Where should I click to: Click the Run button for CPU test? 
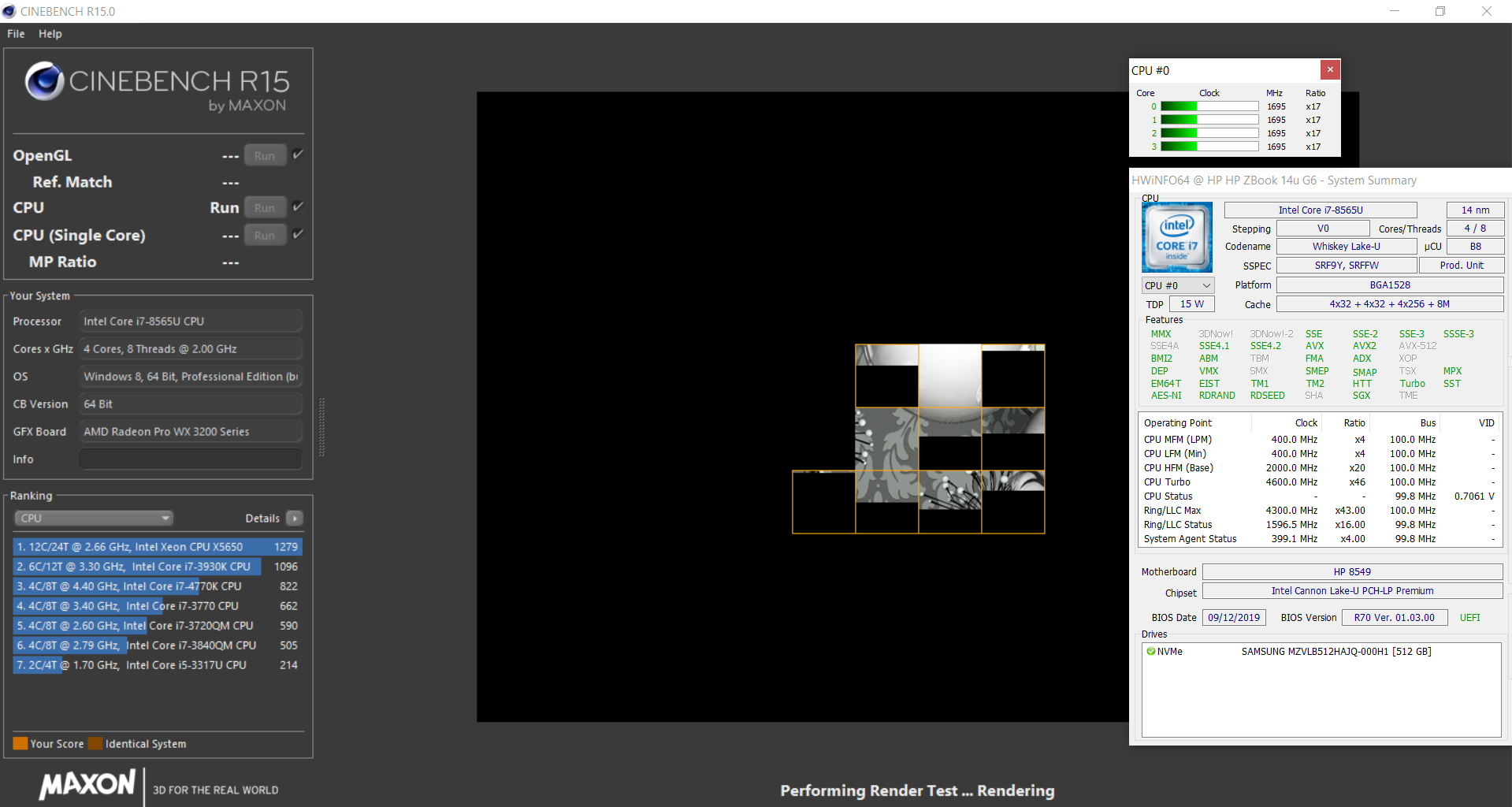[x=265, y=207]
